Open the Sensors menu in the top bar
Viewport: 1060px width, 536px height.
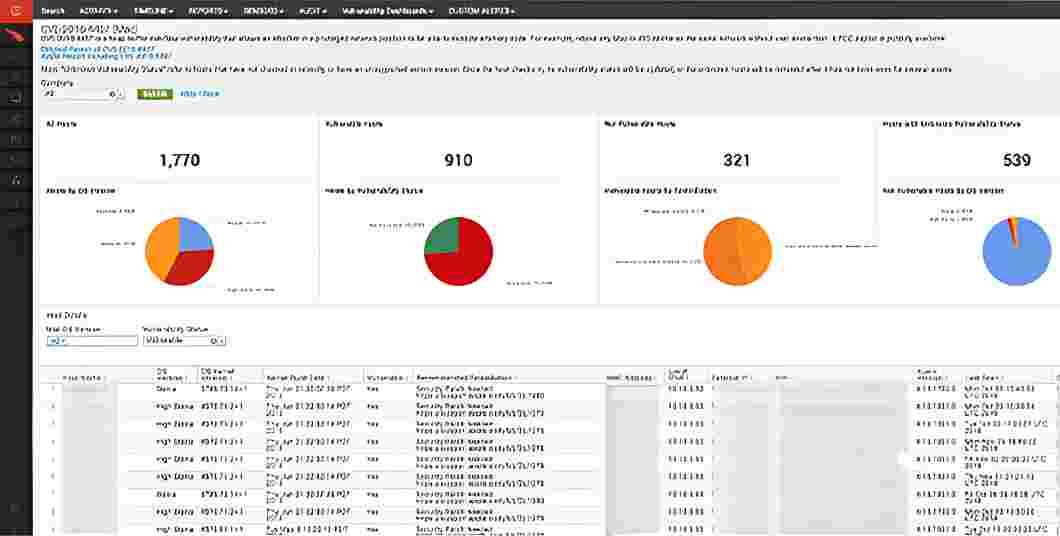(263, 11)
